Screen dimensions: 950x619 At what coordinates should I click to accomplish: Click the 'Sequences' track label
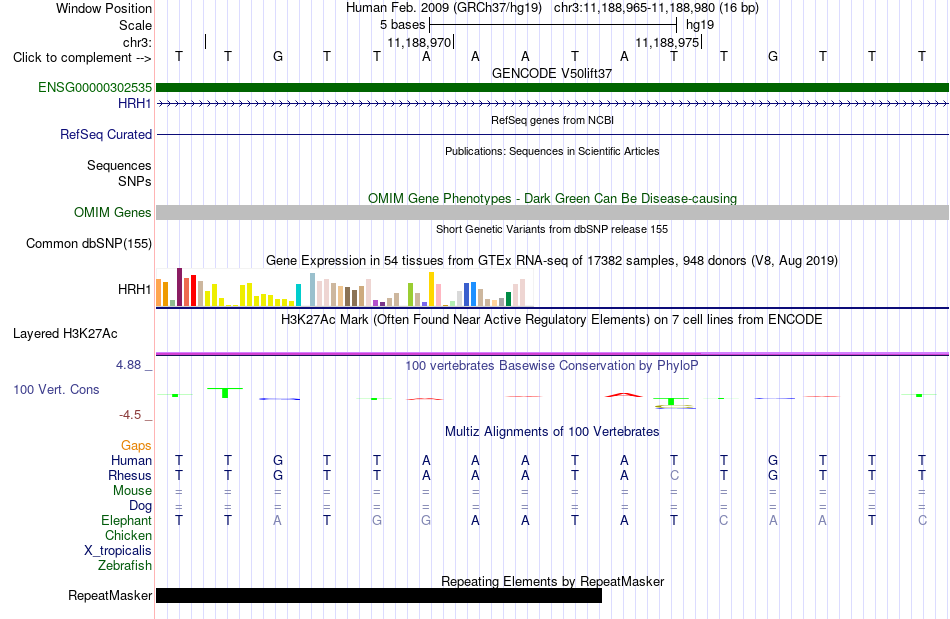pos(119,165)
